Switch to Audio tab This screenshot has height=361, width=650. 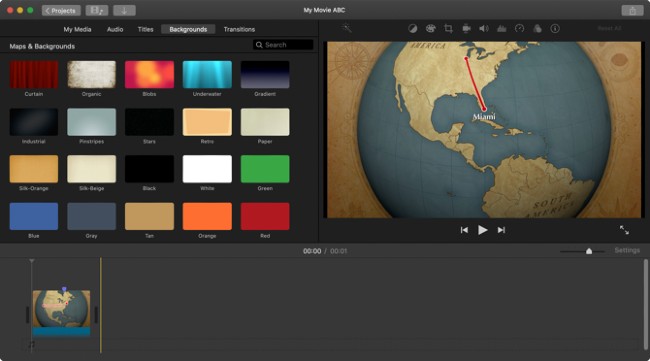(x=115, y=29)
